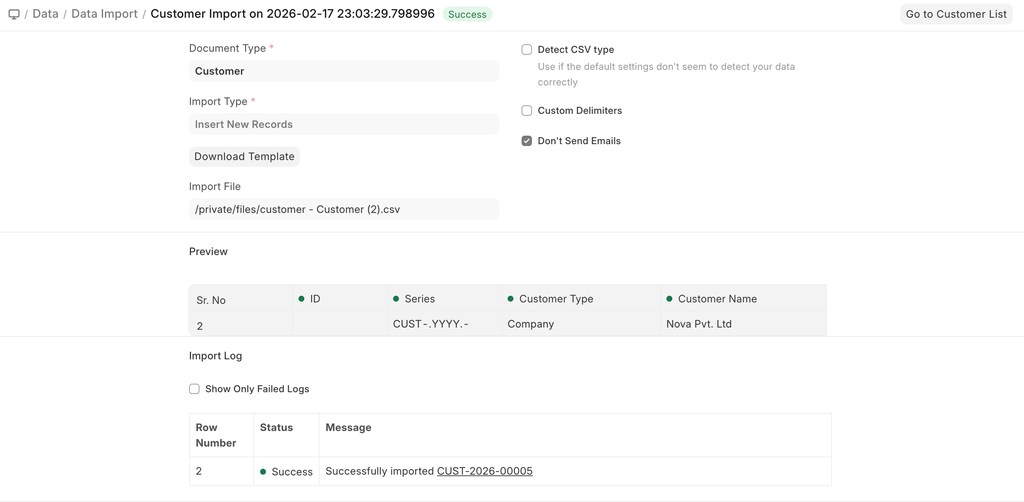Click the Success status badge
1024x502 pixels.
(x=467, y=15)
